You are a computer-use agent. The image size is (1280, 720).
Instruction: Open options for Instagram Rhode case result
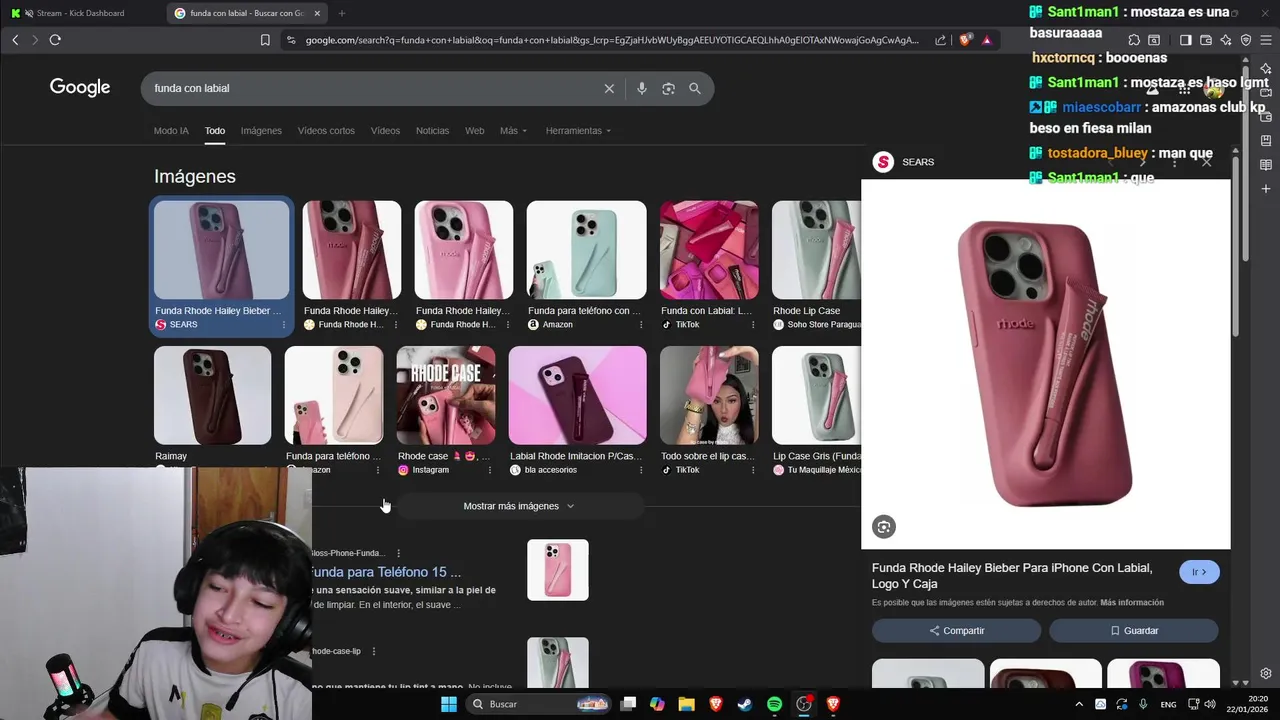(x=490, y=470)
